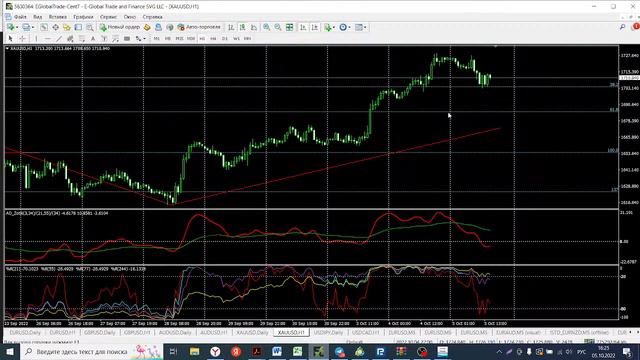This screenshot has height=360, width=640.
Task: Open the Справка menu
Action: point(152,17)
